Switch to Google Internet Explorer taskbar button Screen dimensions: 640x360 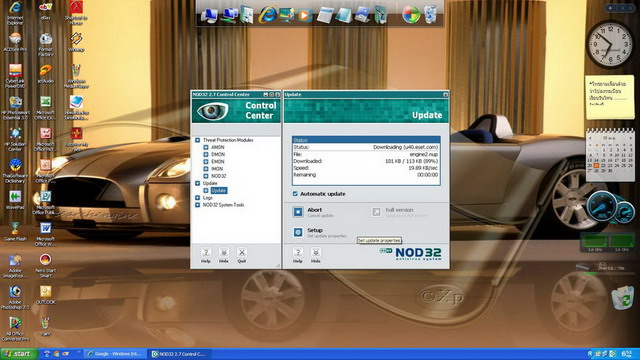(x=116, y=354)
